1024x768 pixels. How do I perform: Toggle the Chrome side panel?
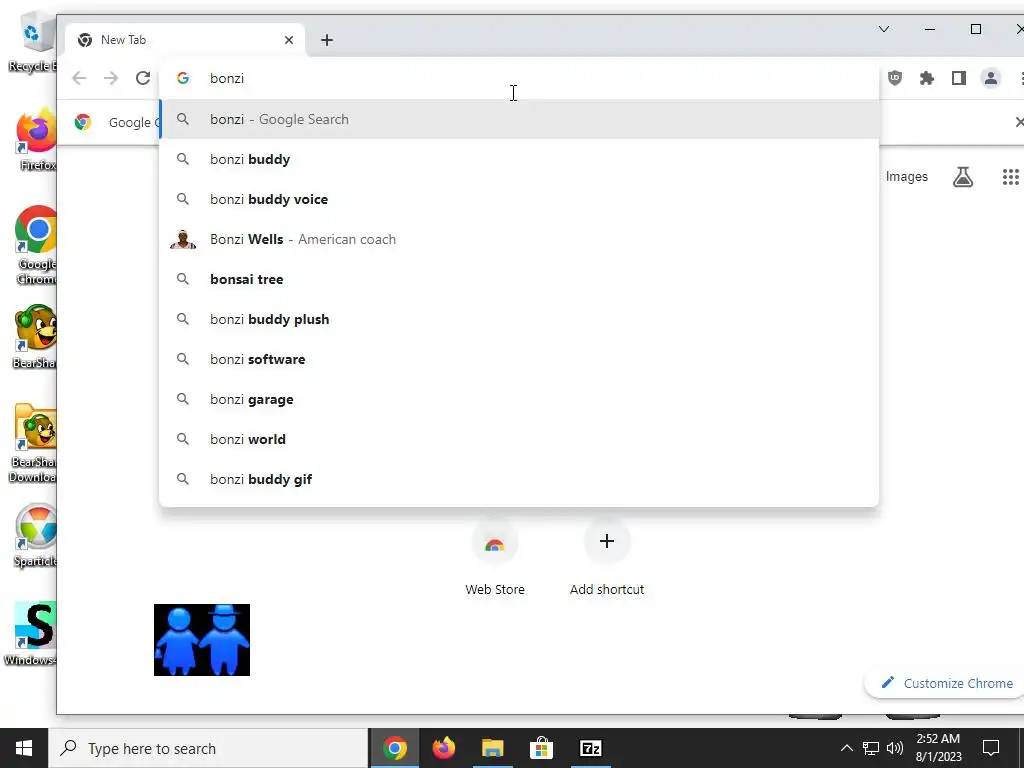[959, 78]
